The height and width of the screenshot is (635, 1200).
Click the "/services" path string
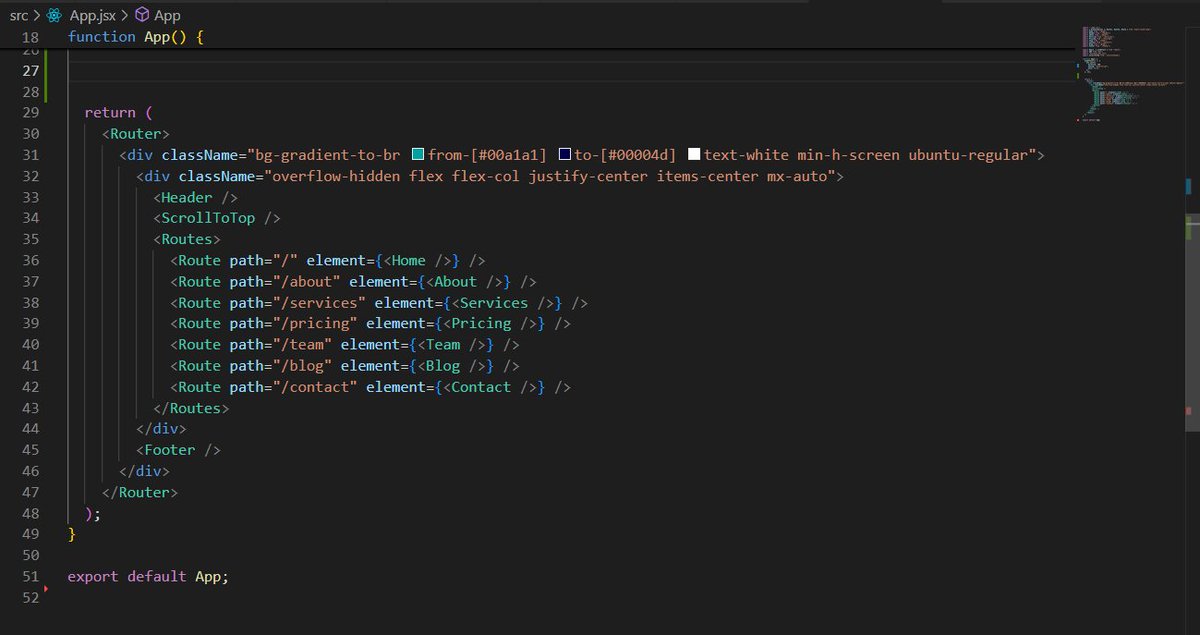[319, 302]
